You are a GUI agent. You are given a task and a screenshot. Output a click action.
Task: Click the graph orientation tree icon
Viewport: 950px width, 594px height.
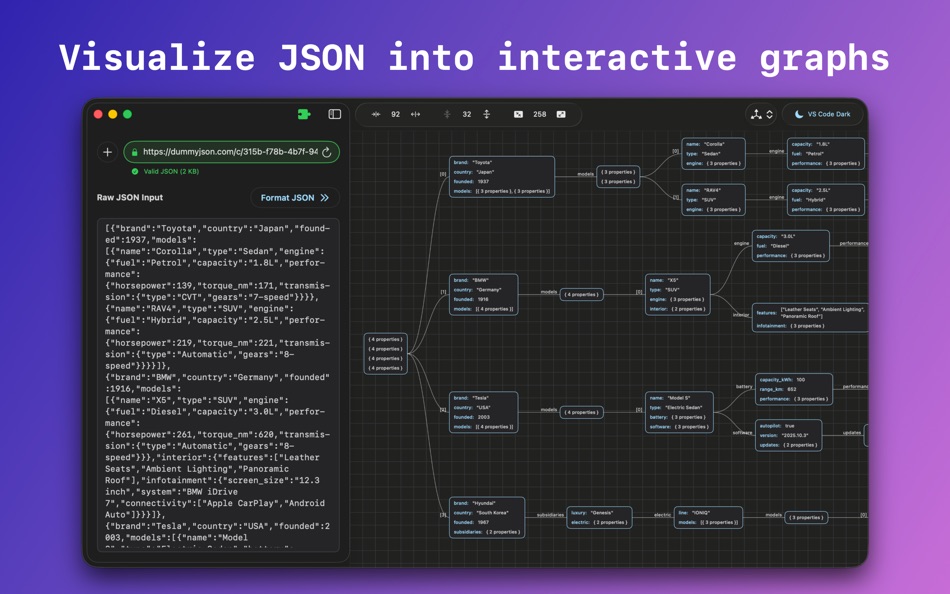(x=756, y=114)
